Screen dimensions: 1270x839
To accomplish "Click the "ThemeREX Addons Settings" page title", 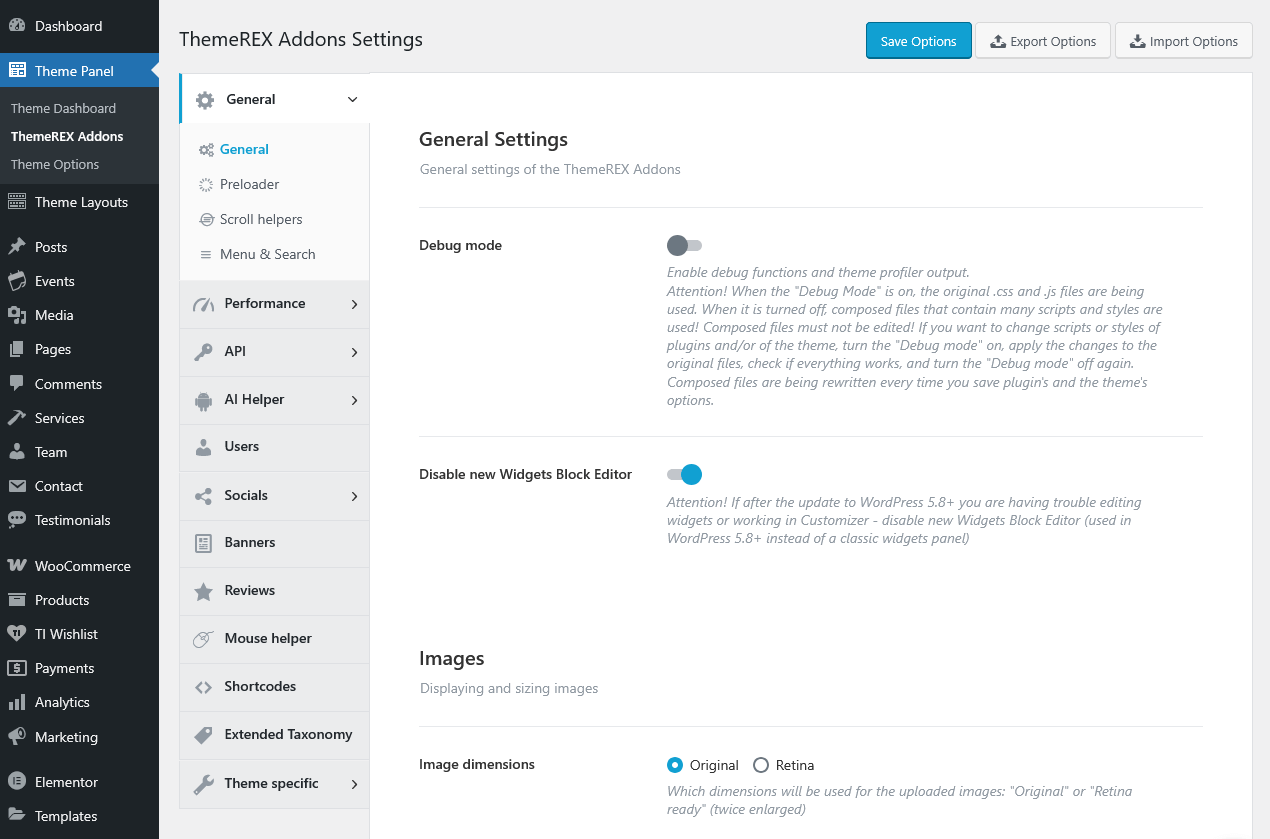I will tap(301, 40).
